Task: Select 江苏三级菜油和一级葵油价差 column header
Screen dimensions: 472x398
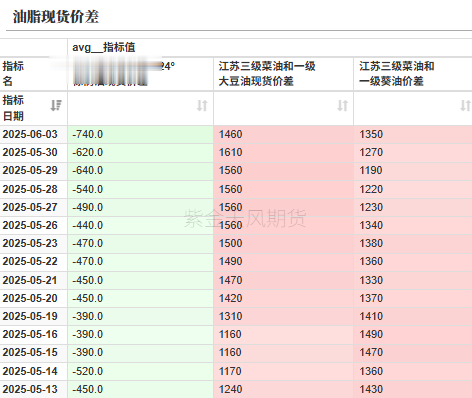Action: [413, 74]
